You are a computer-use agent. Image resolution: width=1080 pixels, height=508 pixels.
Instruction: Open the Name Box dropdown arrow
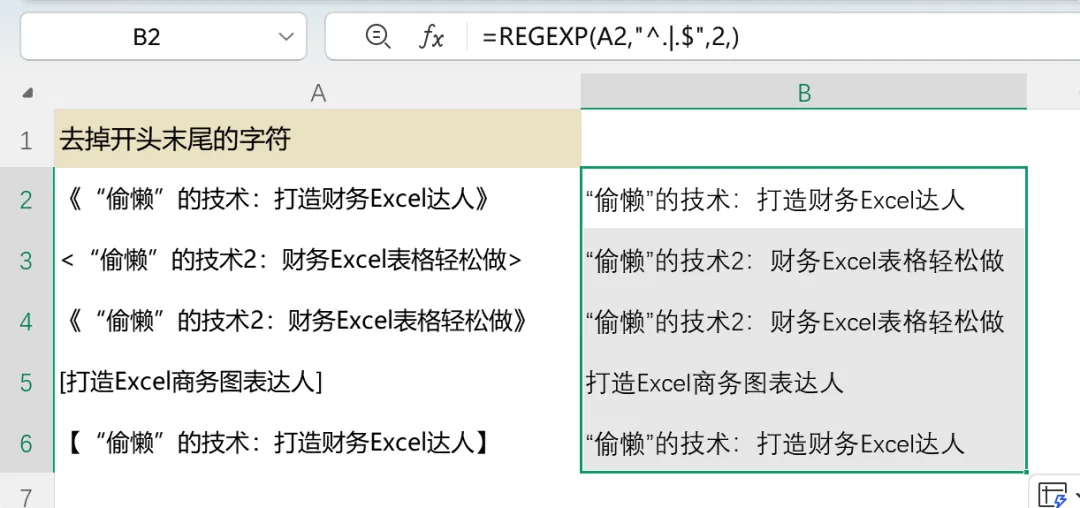pos(287,37)
